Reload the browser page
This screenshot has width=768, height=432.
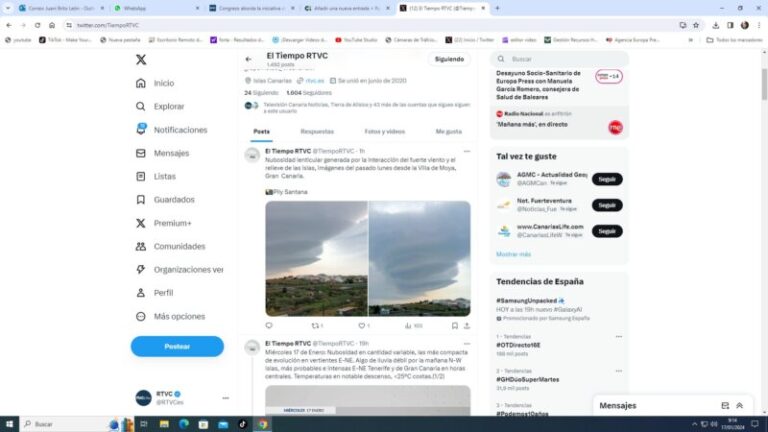click(37, 25)
